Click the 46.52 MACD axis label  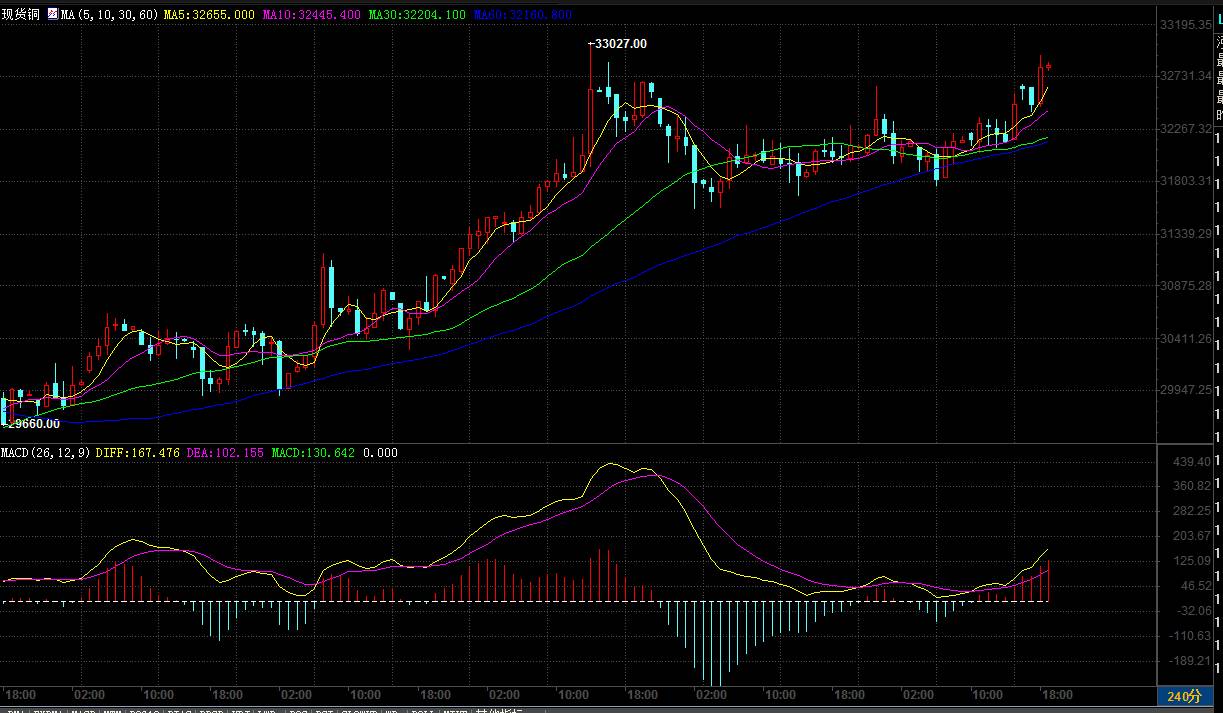point(1195,586)
